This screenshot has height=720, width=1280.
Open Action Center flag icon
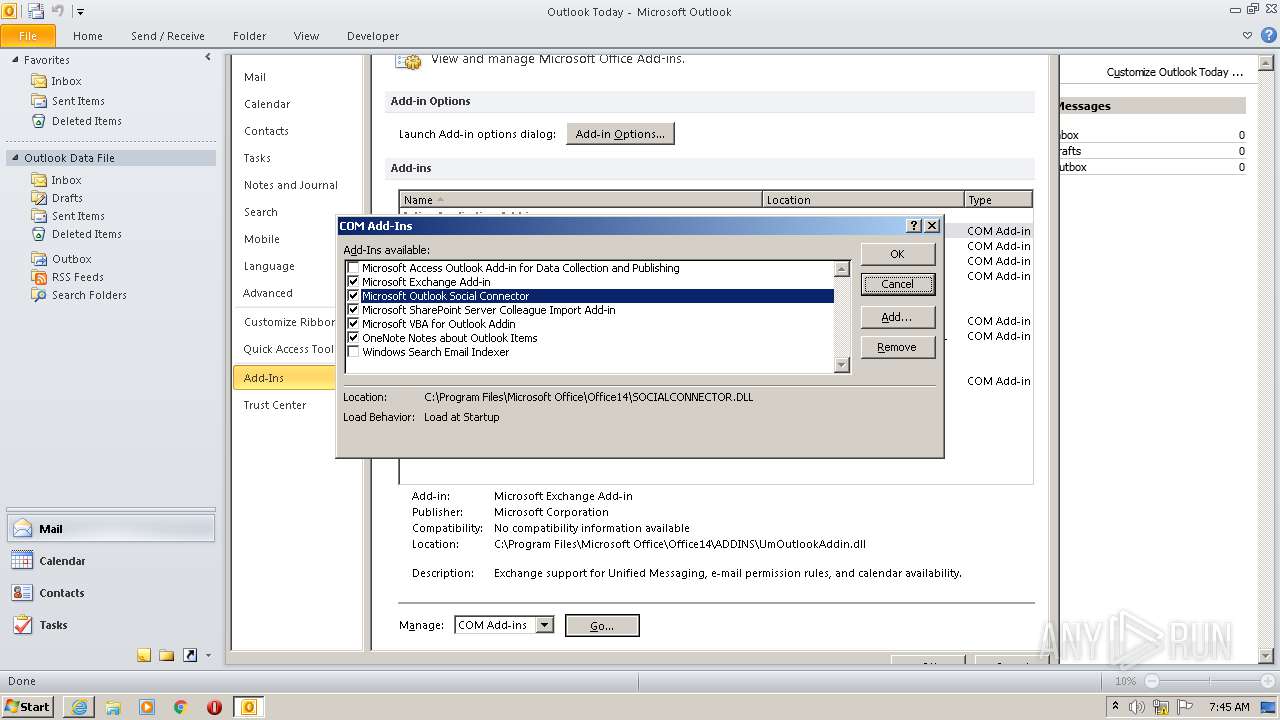pyautogui.click(x=1185, y=707)
